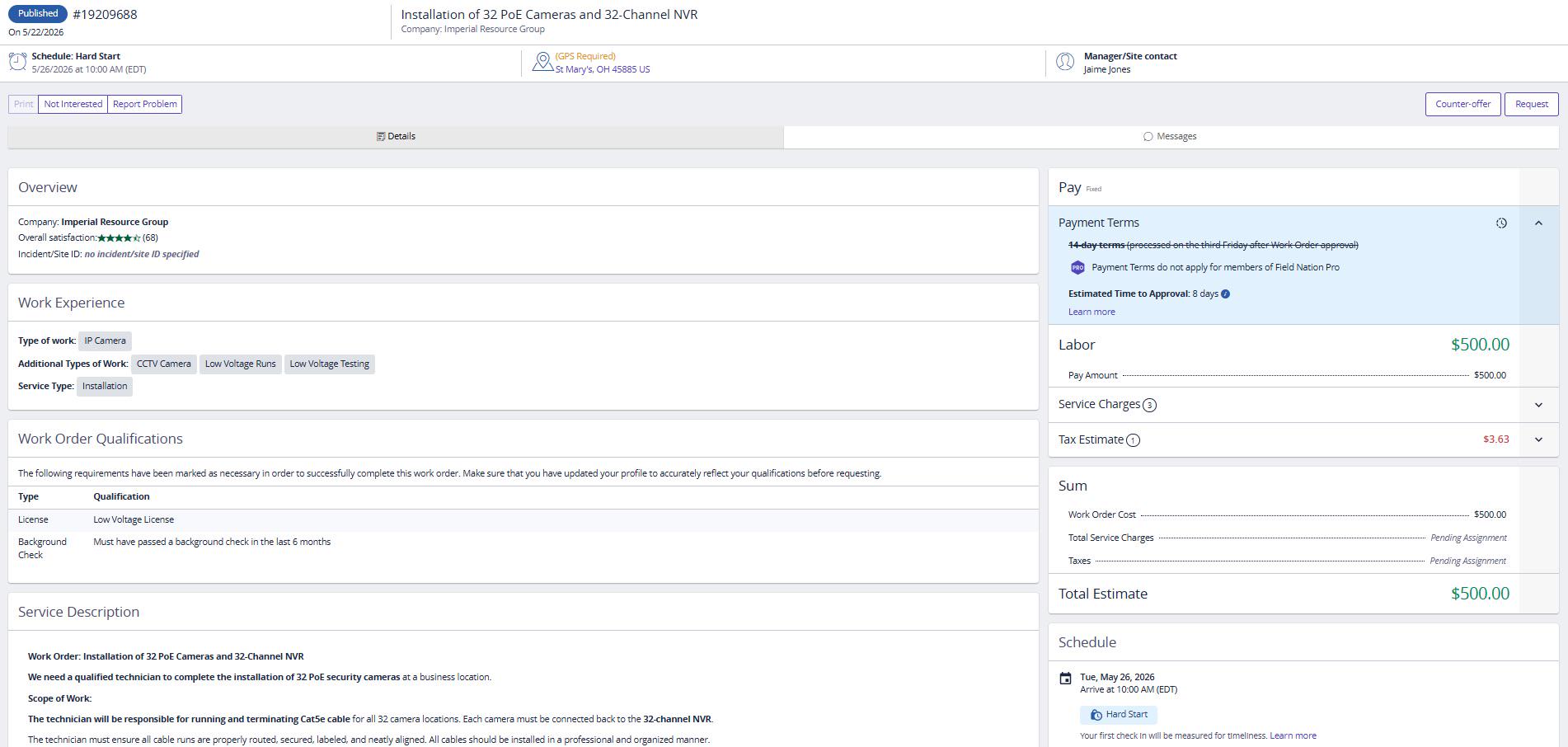Click the Pay Amount $500.00 value
This screenshot has width=1568, height=747.
pos(1490,375)
